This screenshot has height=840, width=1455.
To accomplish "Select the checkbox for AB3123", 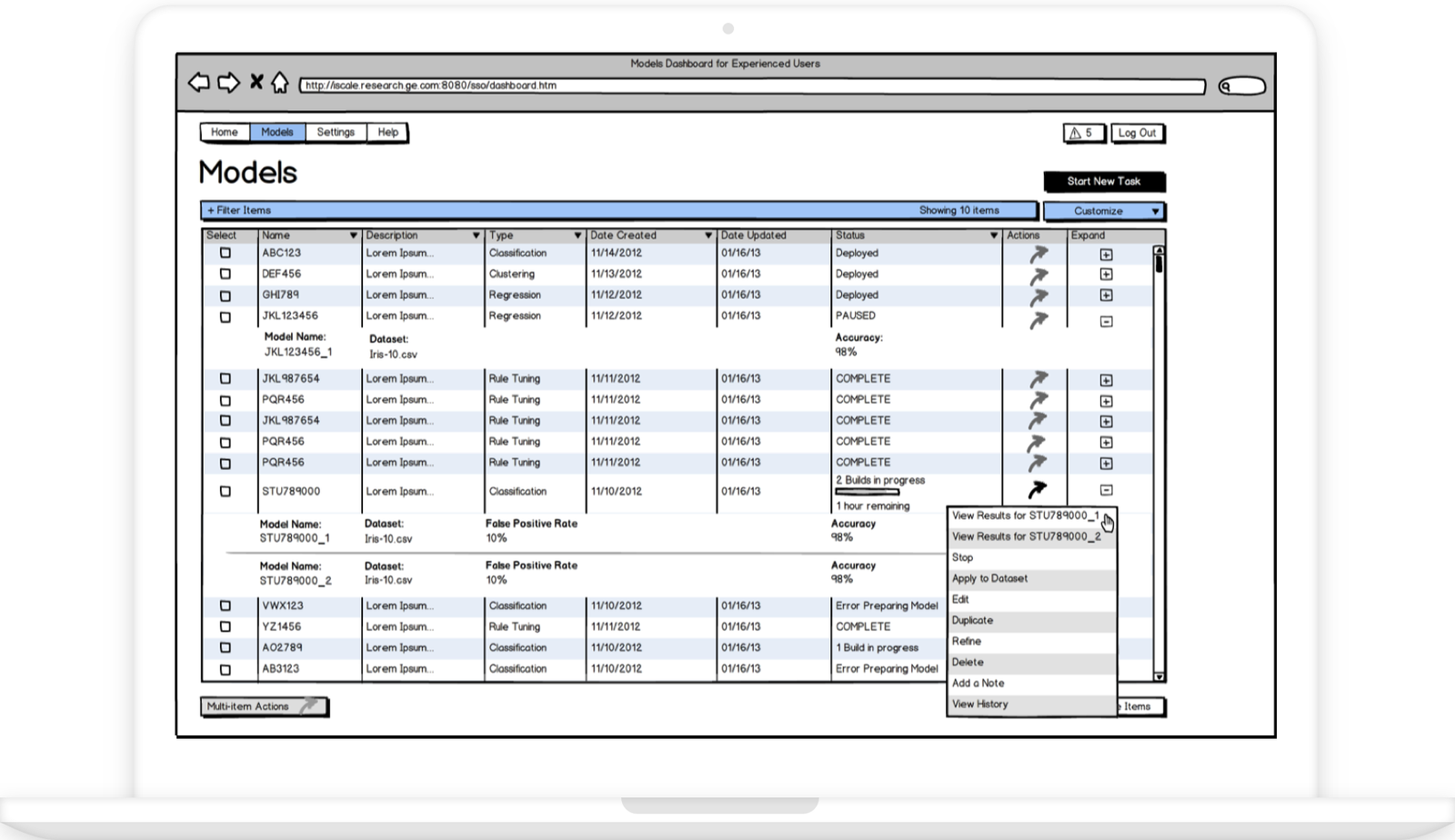I will [226, 669].
